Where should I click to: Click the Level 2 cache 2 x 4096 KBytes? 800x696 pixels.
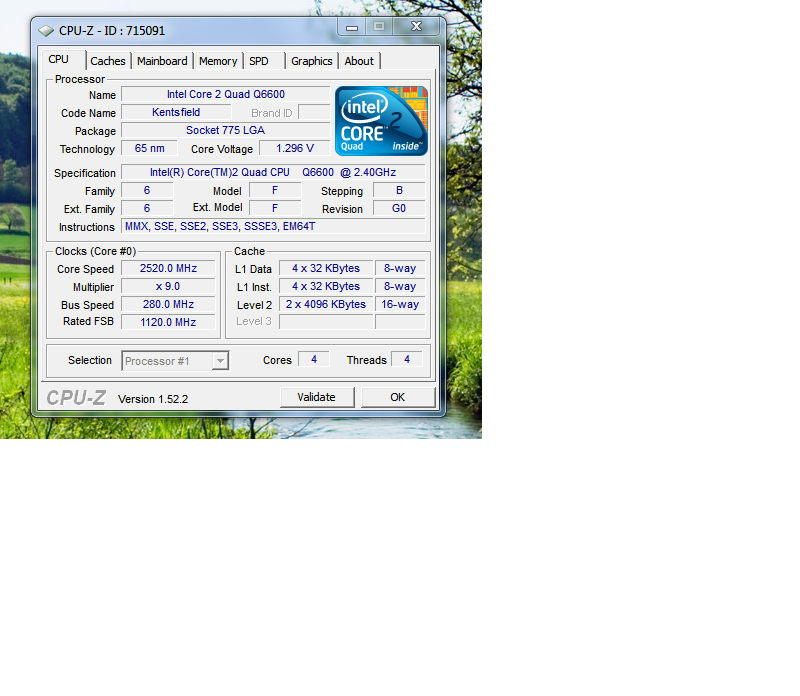326,304
